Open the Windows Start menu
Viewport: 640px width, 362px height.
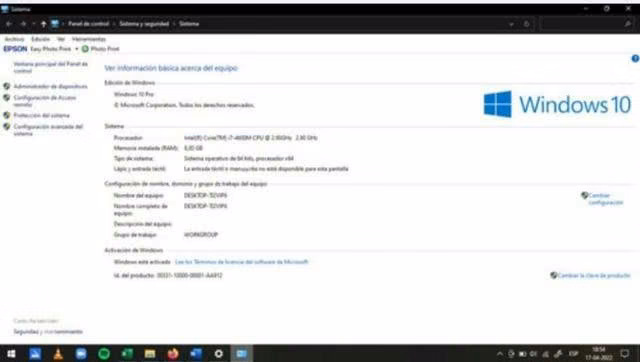click(x=11, y=354)
